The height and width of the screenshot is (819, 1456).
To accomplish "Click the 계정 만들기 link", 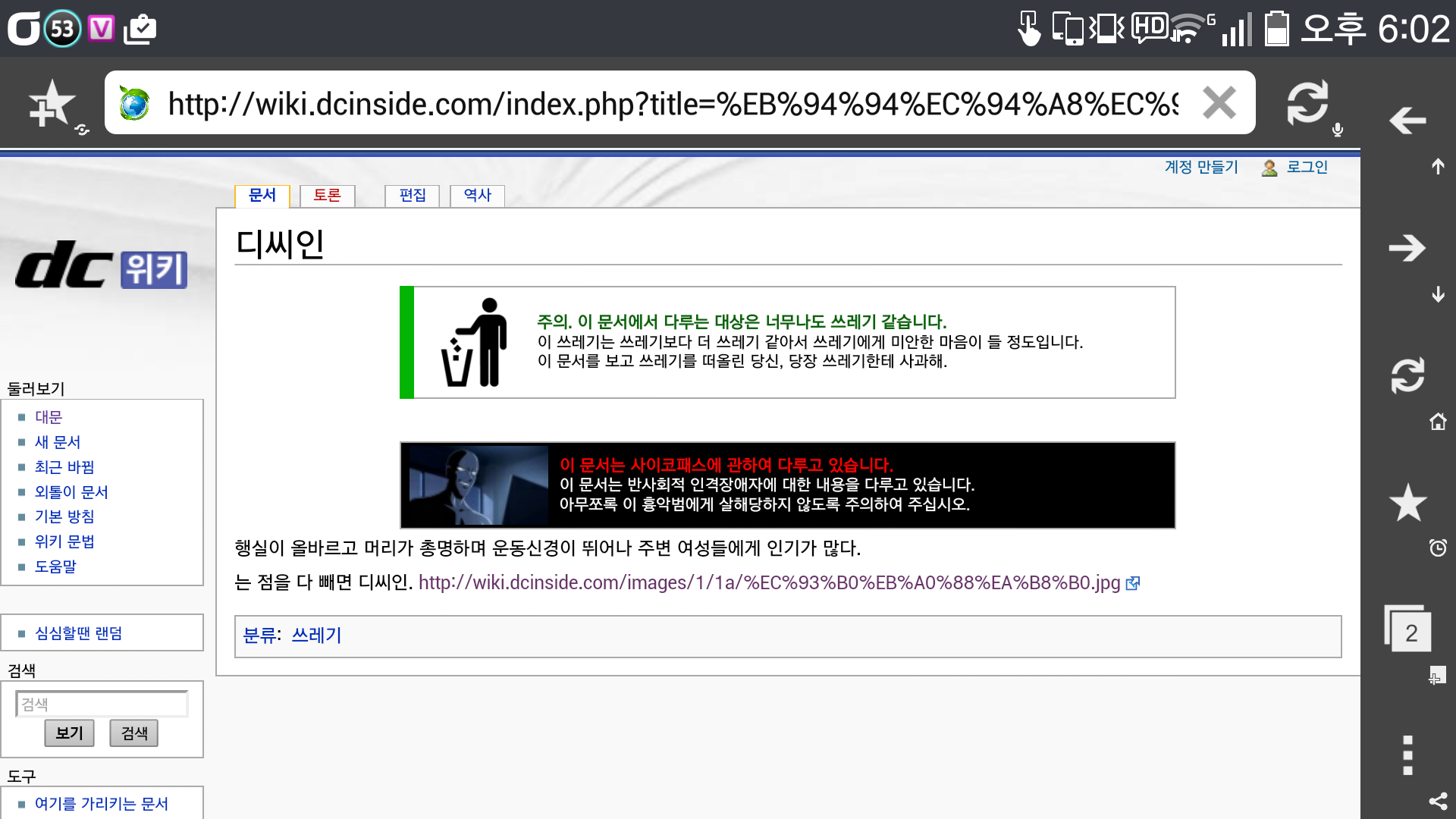I will tap(1200, 167).
